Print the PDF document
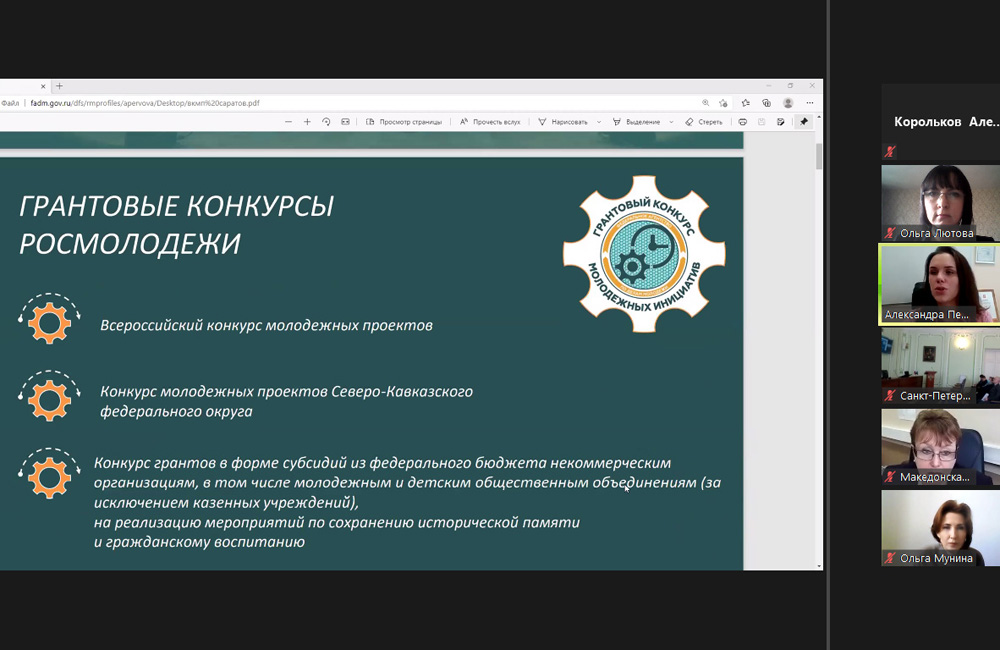The width and height of the screenshot is (1000, 650). [x=742, y=122]
